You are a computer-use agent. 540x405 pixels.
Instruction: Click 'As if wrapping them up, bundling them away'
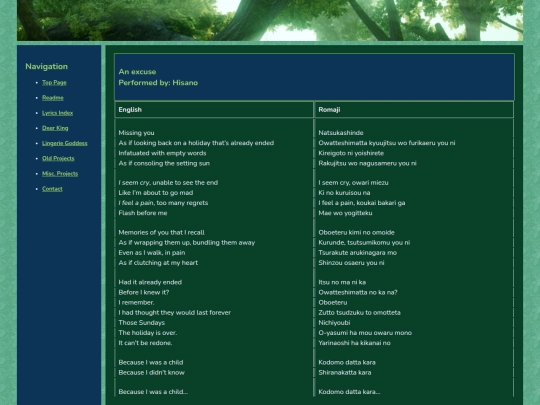(x=187, y=242)
